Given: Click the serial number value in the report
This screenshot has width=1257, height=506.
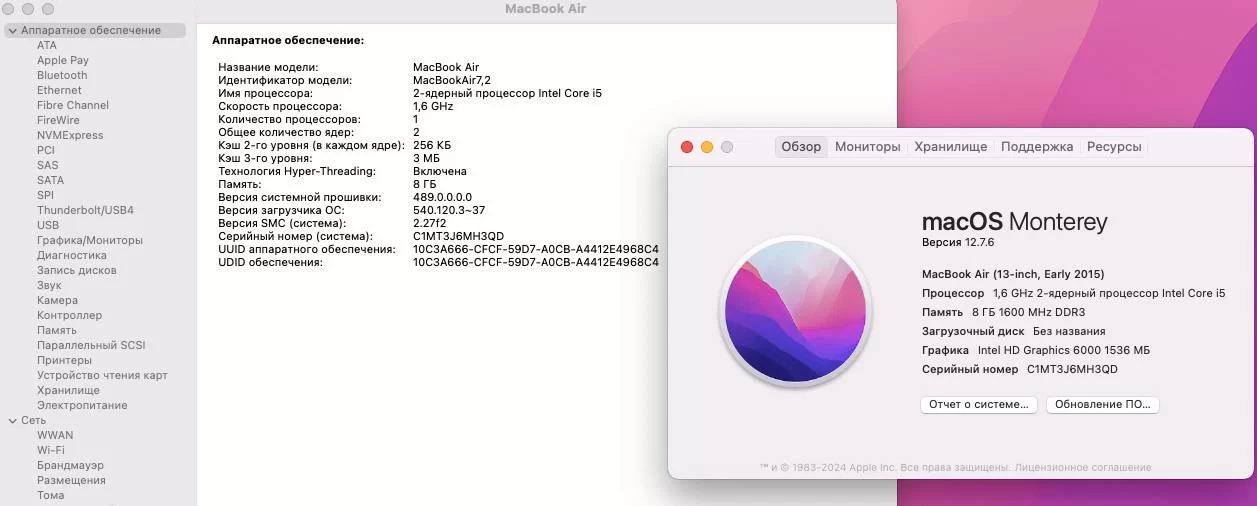Looking at the screenshot, I should pos(458,236).
